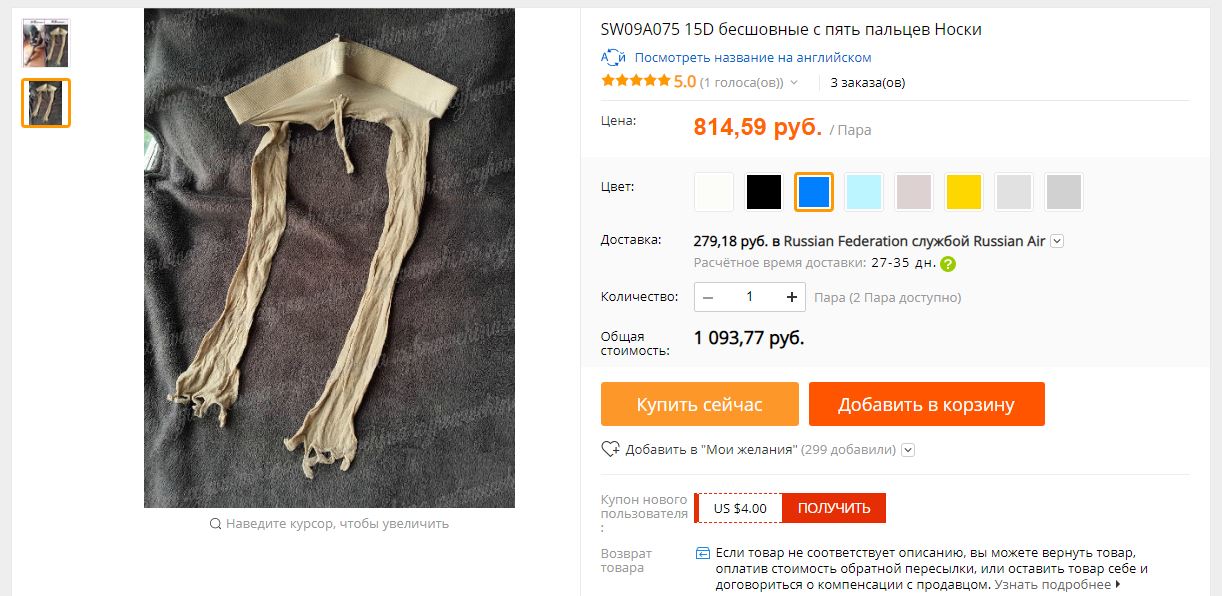Decrease quantity with the minus button
This screenshot has width=1222, height=596.
point(708,297)
